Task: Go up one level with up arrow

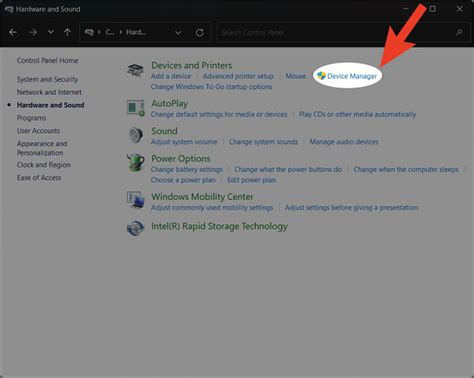Action: (67, 32)
